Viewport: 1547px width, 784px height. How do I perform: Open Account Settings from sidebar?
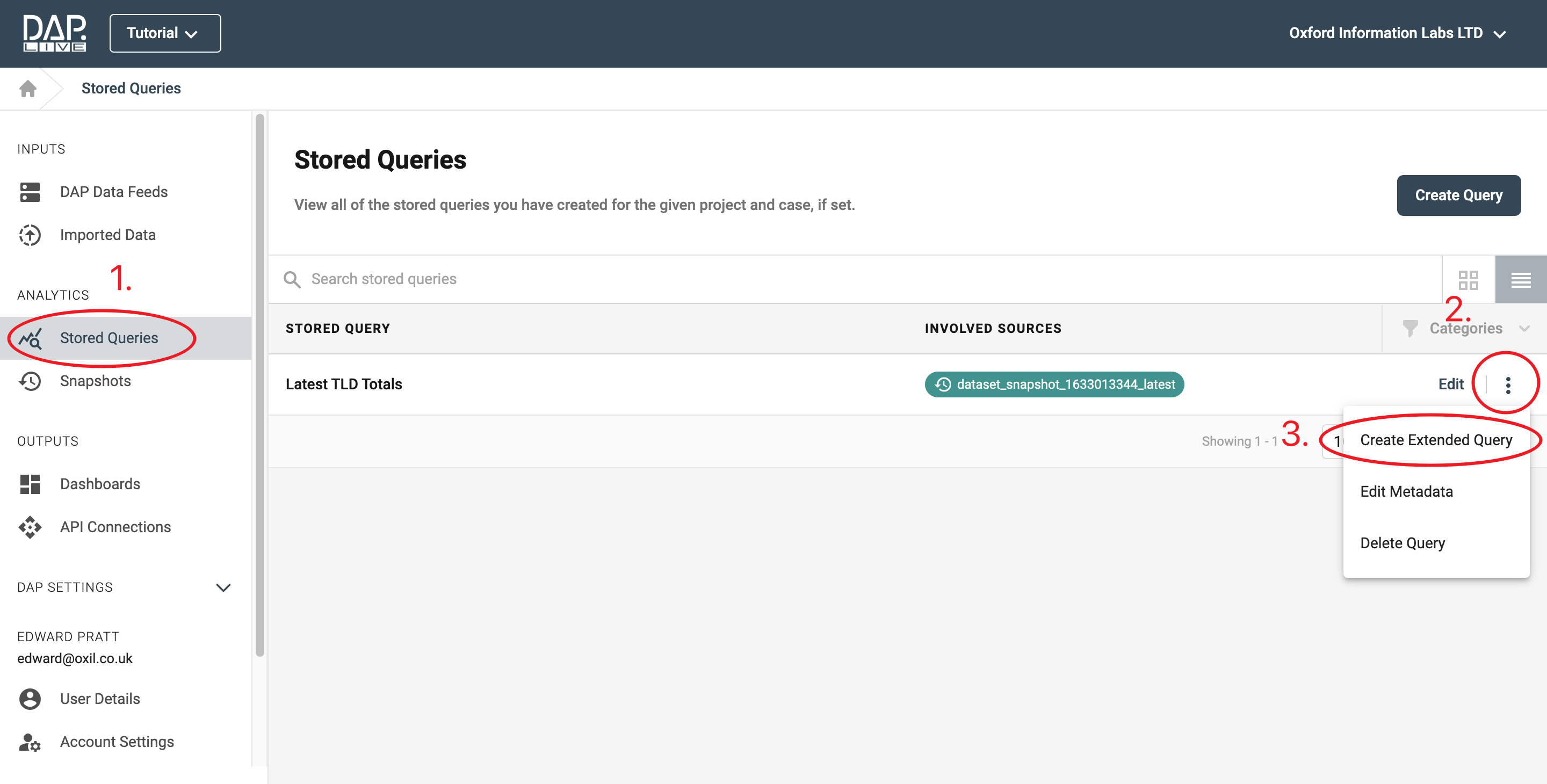117,742
